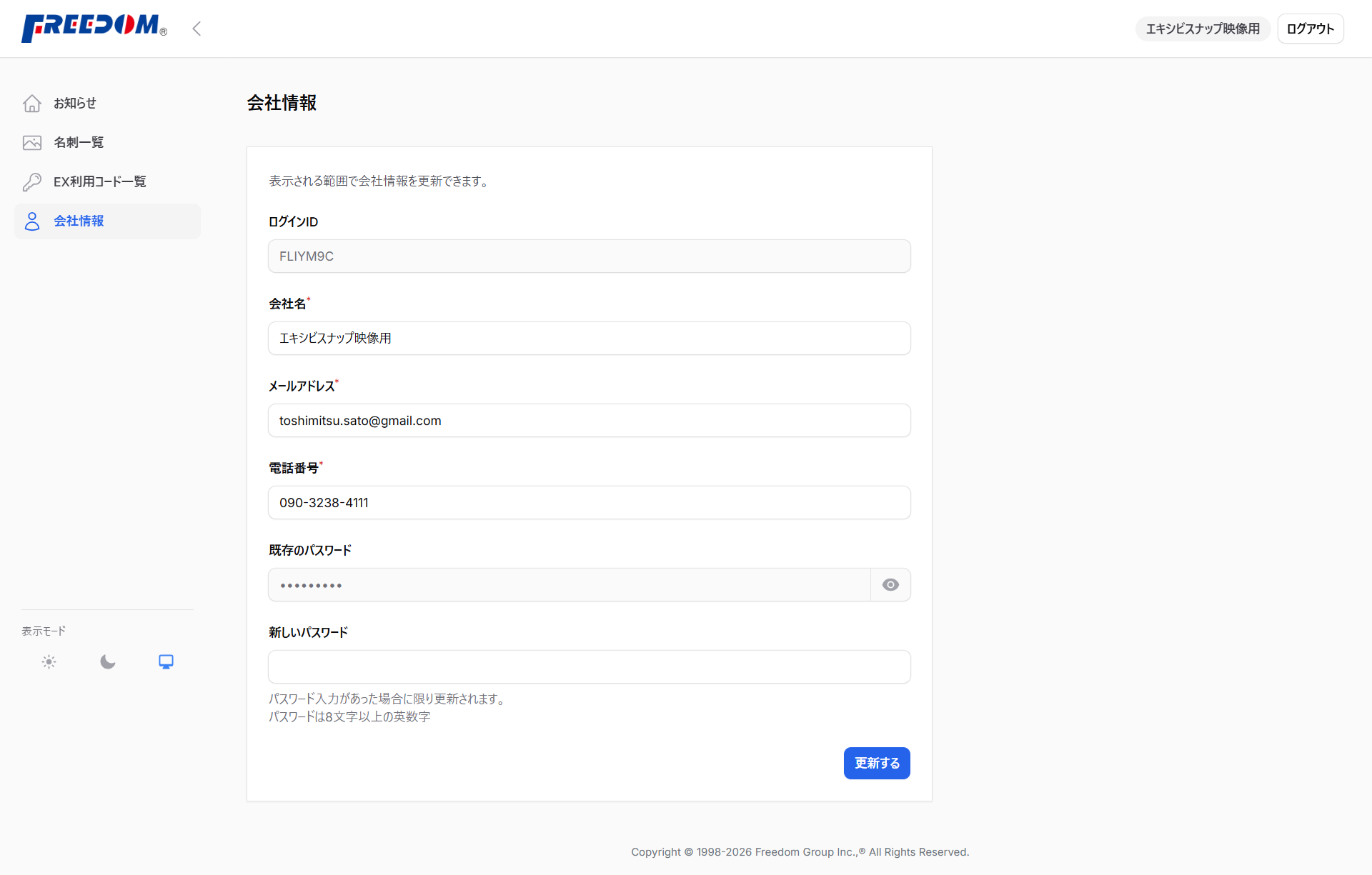Select 会社情報 in the sidebar

coord(107,221)
